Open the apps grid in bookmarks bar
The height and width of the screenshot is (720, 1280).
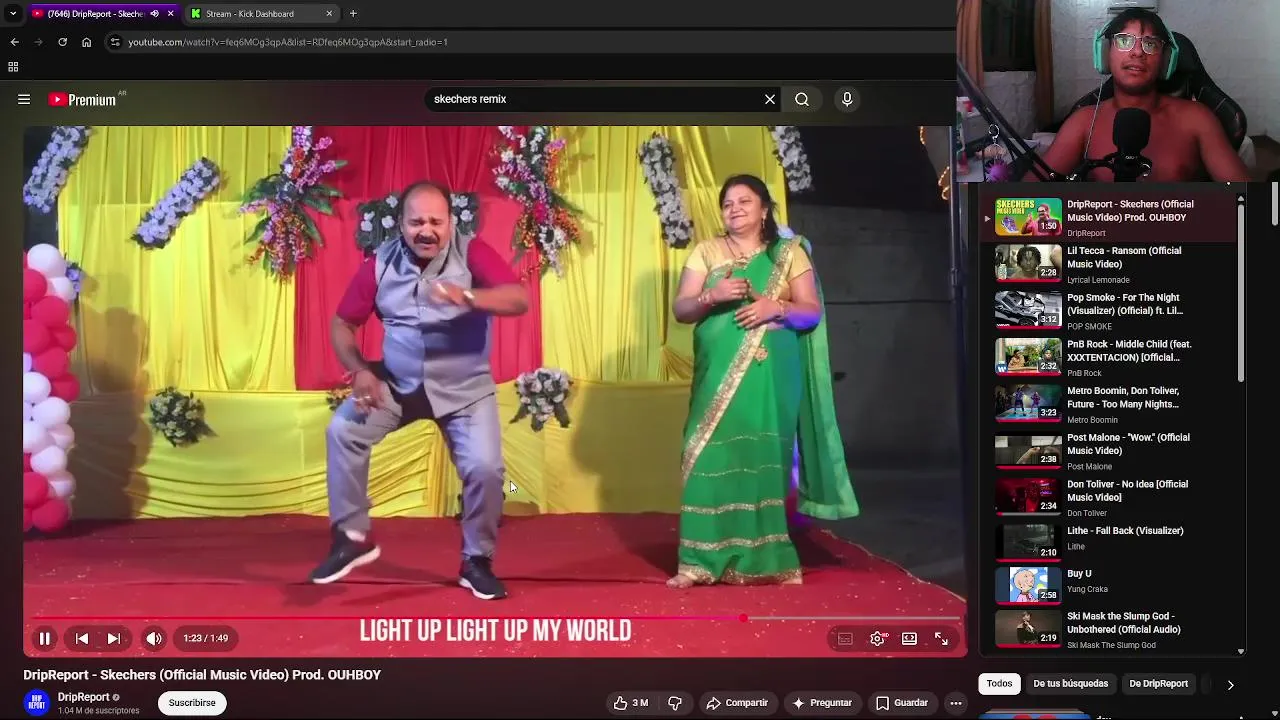13,67
